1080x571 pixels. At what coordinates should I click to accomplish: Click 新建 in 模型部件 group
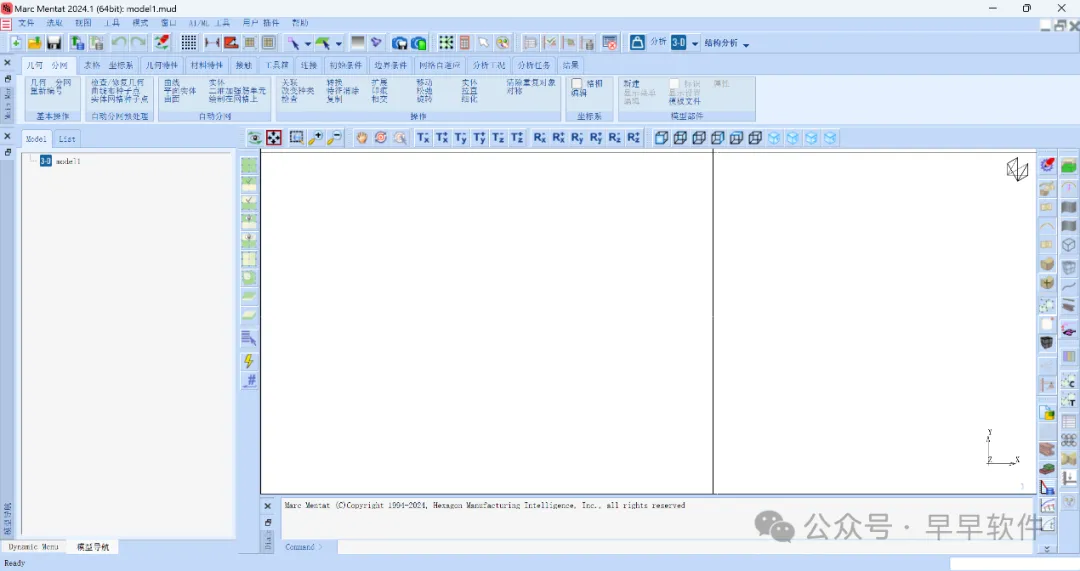coord(632,83)
